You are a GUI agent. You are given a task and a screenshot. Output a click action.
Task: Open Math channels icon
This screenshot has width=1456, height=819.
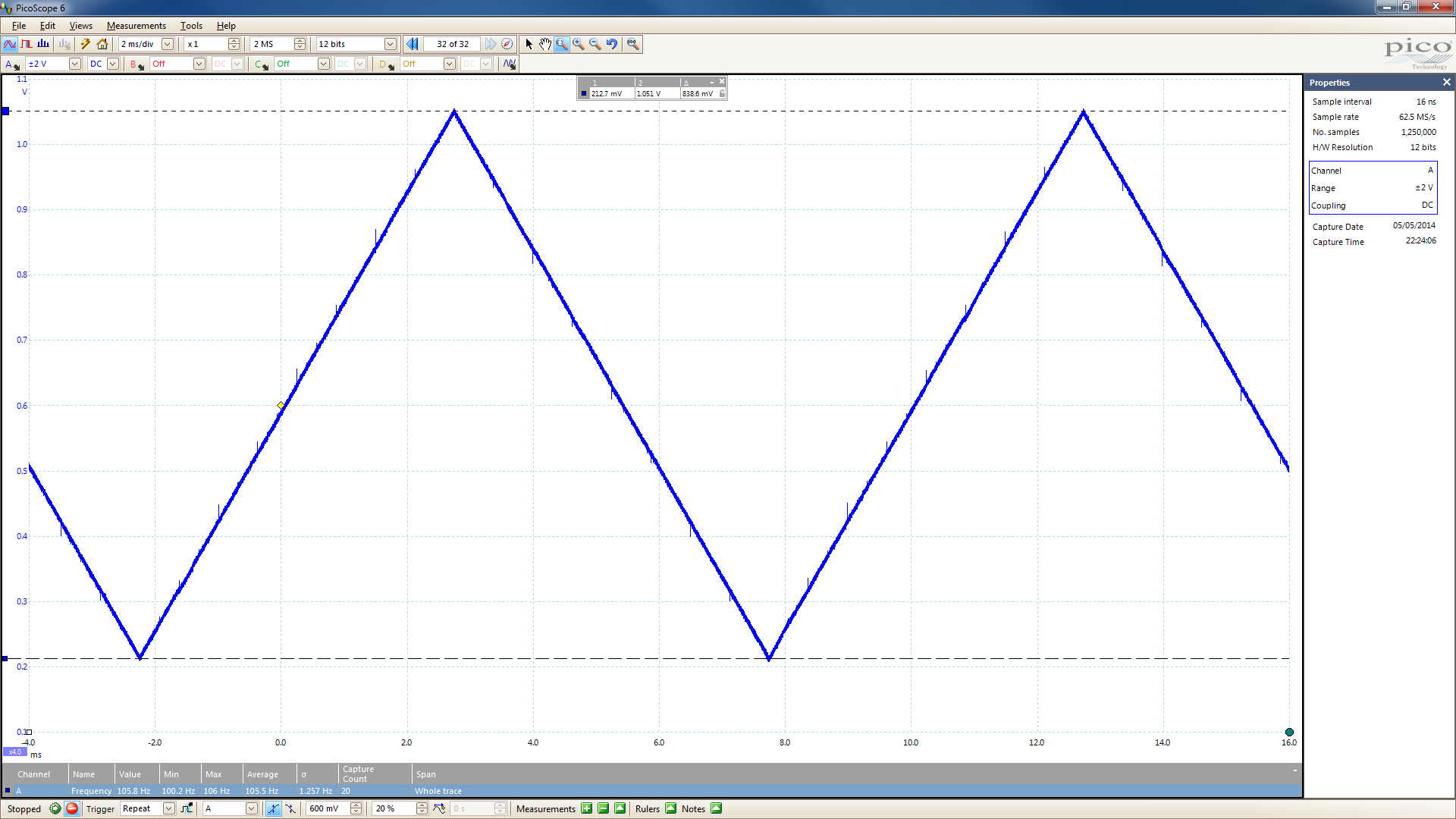(x=510, y=64)
